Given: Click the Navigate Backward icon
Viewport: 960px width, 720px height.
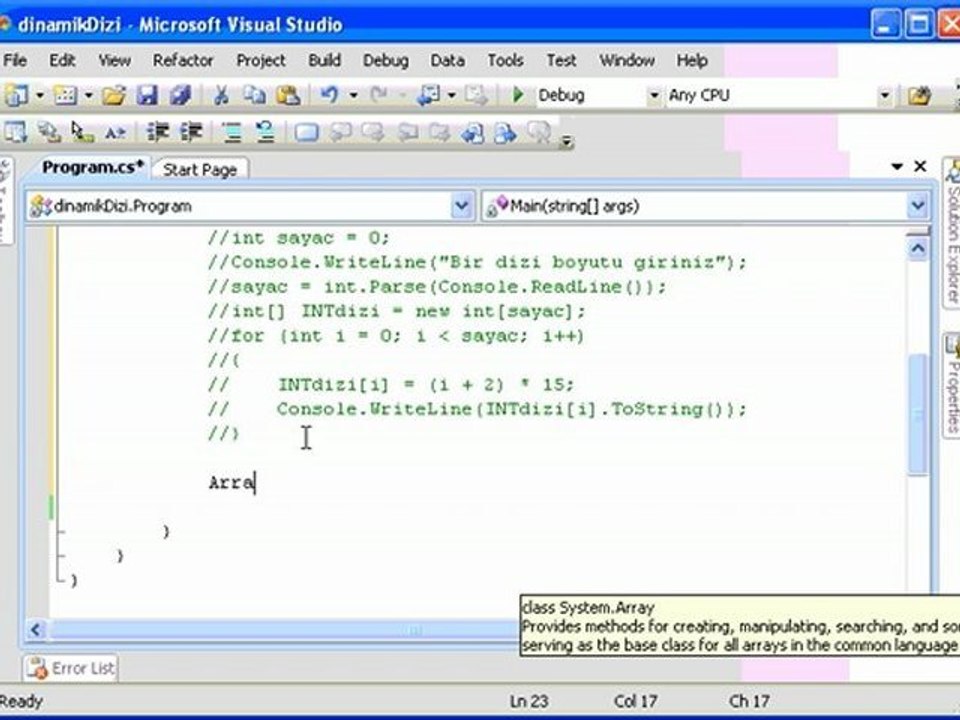Looking at the screenshot, I should pyautogui.click(x=428, y=95).
